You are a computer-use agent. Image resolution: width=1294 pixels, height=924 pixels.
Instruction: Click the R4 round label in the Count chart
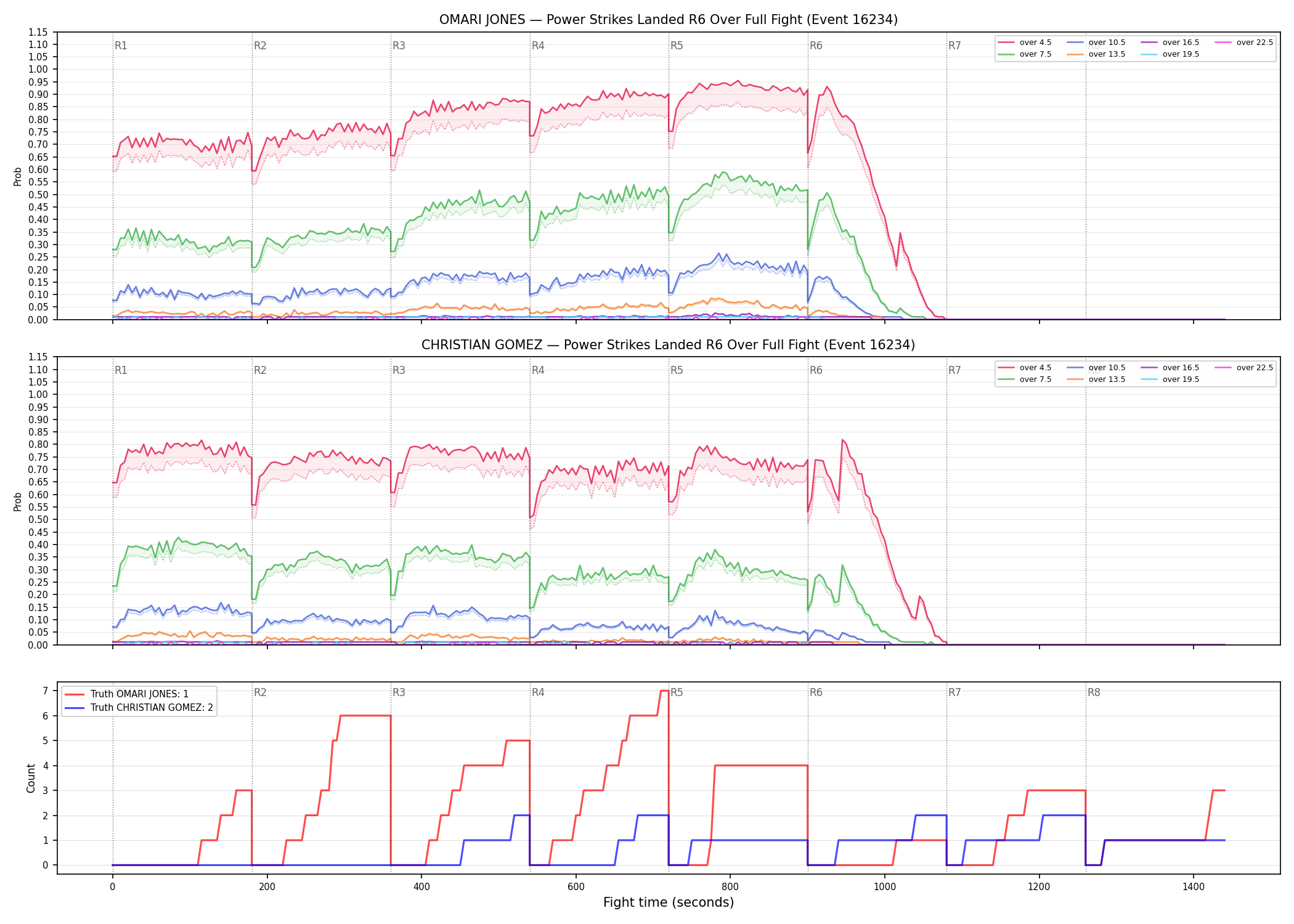pyautogui.click(x=538, y=692)
